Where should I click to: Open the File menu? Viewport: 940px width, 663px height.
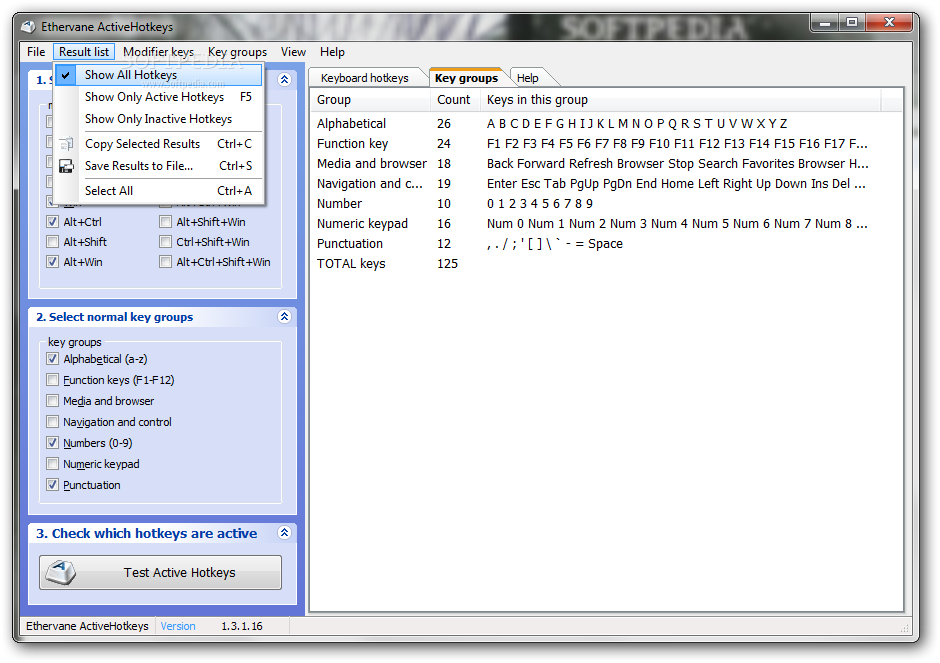pyautogui.click(x=36, y=52)
